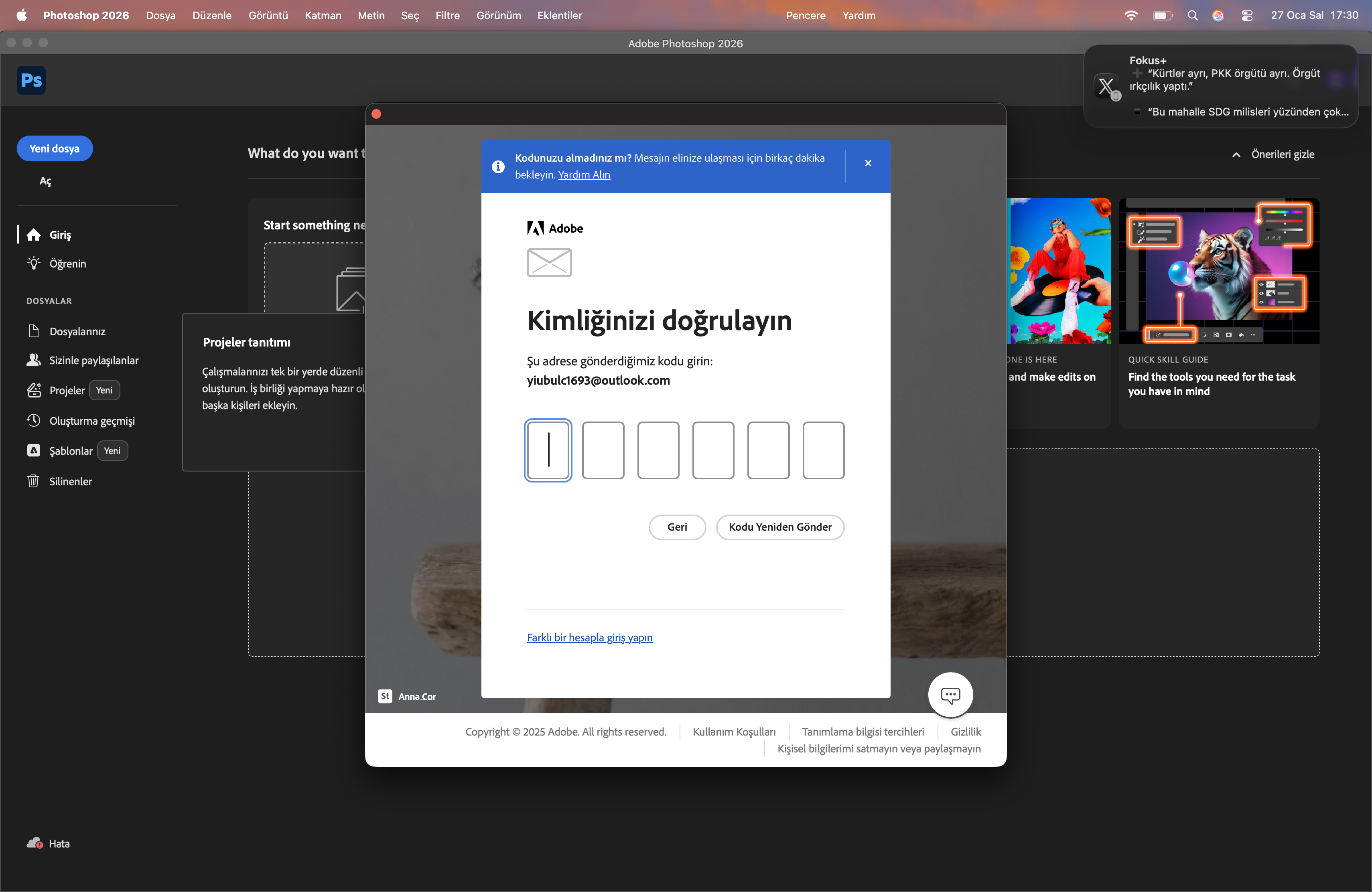Click the info icon in blue banner
The width and height of the screenshot is (1372, 892).
coord(498,166)
